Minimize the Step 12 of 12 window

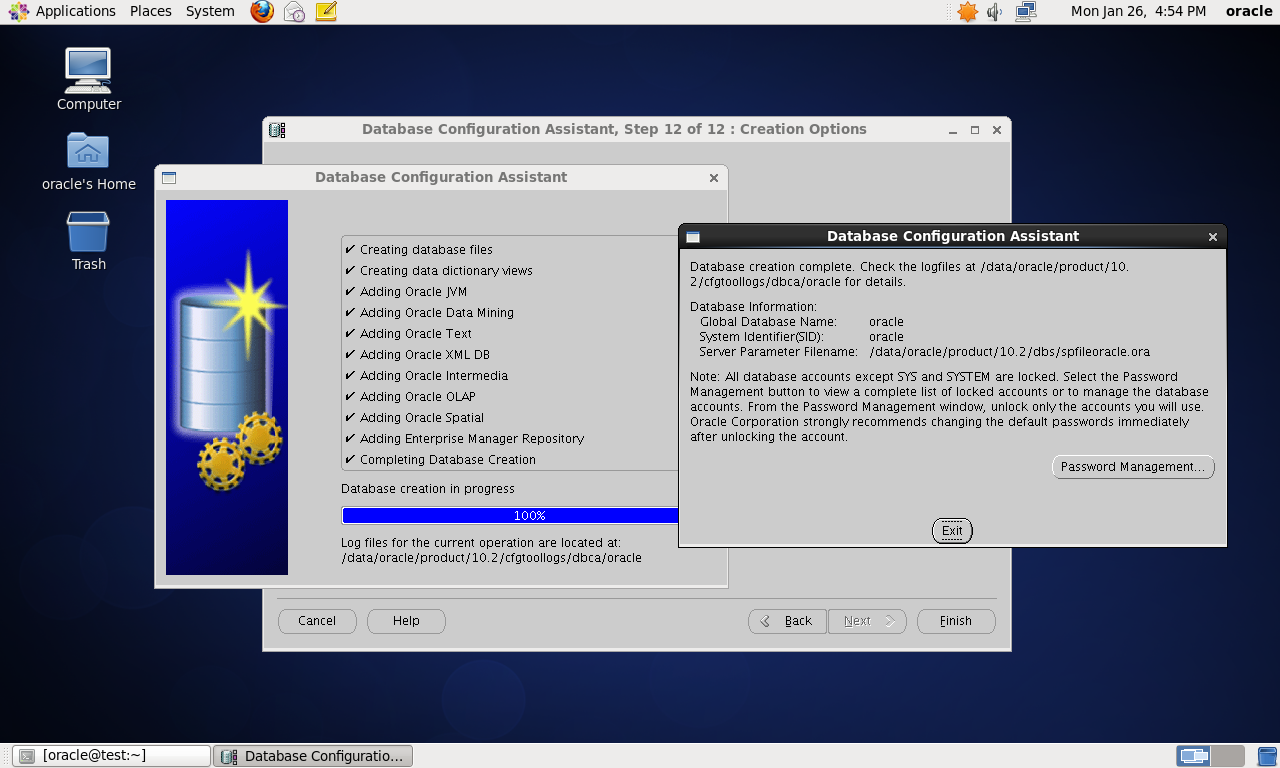953,130
